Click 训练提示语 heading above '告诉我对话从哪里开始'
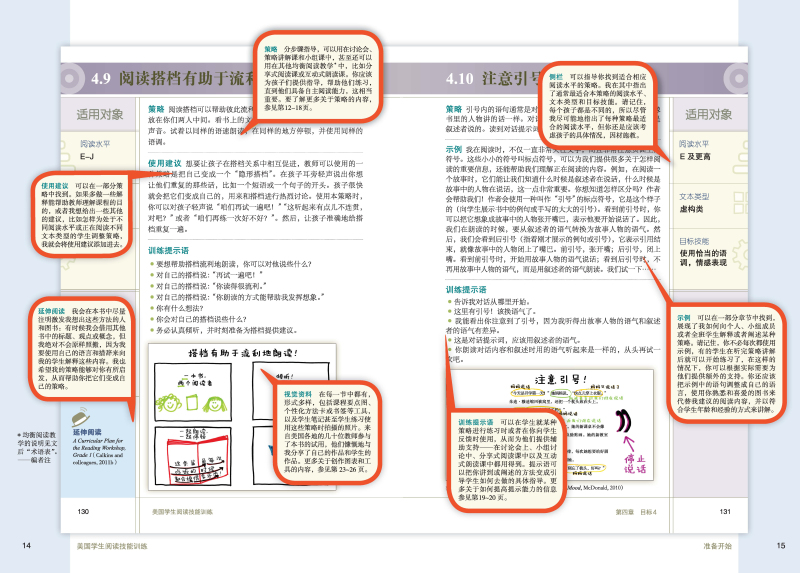 [x=466, y=290]
